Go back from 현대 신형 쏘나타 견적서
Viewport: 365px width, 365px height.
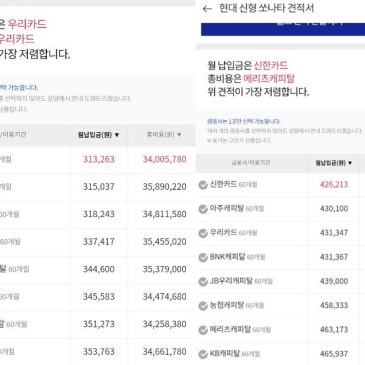207,9
